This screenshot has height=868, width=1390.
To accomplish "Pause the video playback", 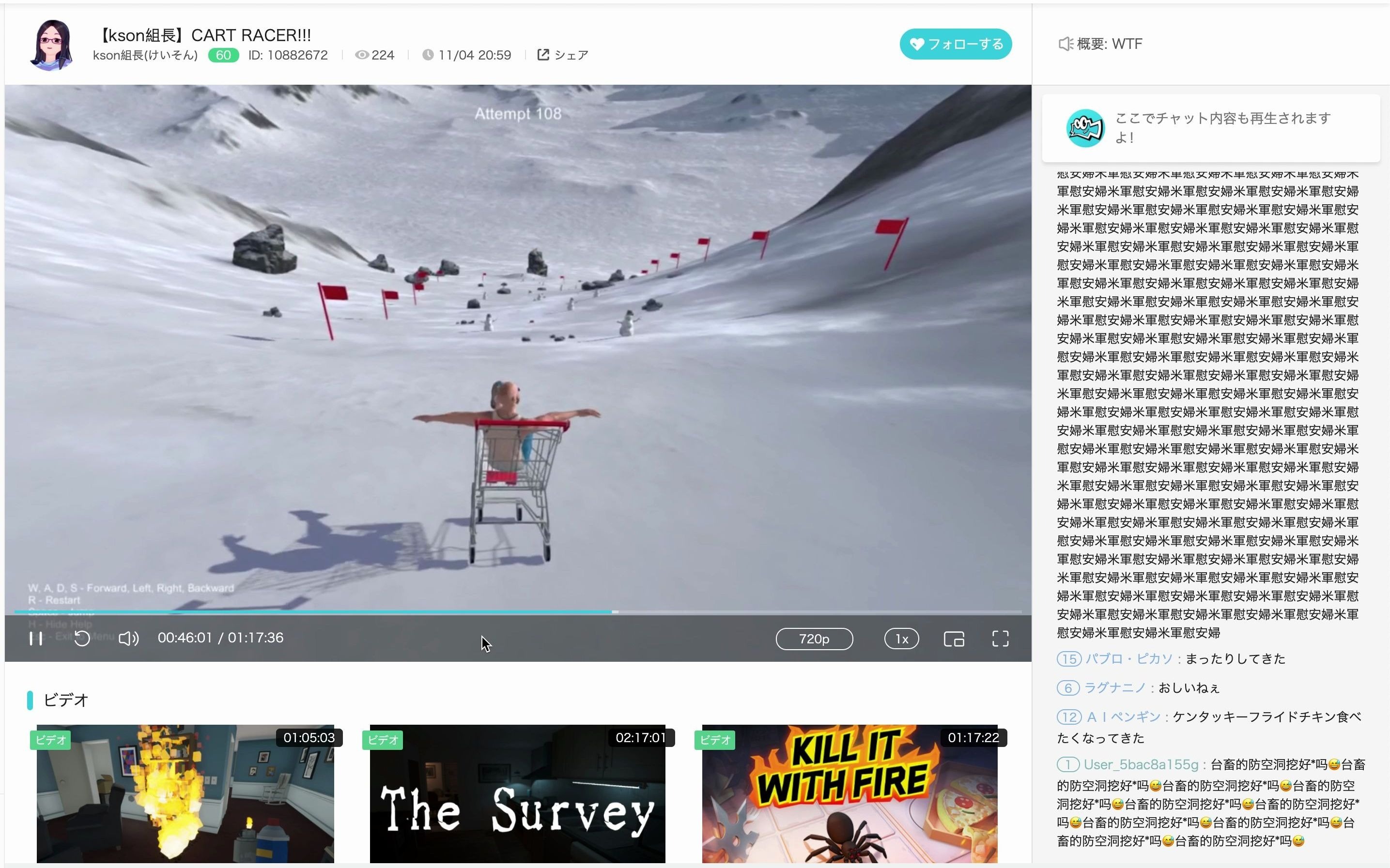I will point(36,639).
